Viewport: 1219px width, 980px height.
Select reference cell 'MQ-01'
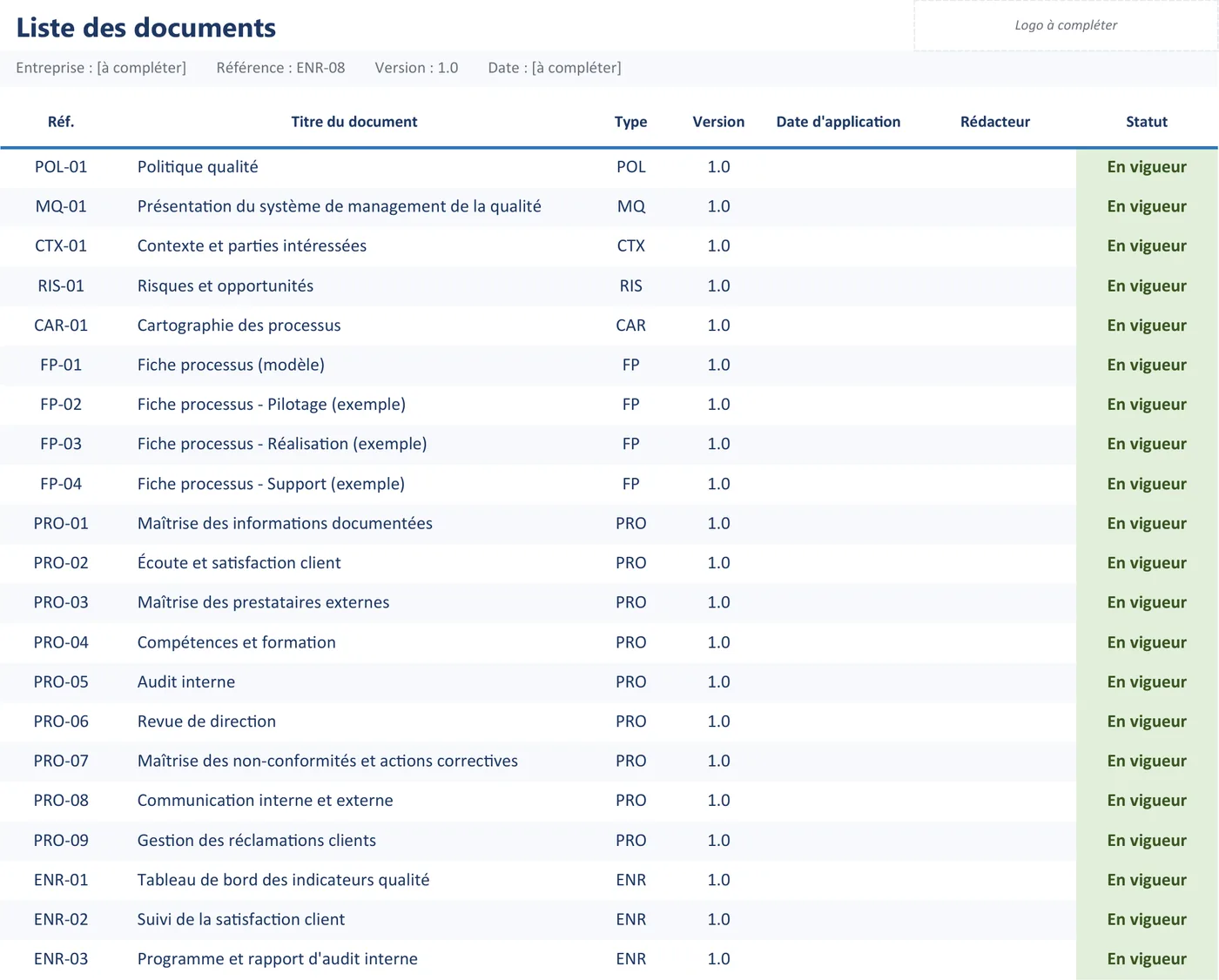coord(61,206)
